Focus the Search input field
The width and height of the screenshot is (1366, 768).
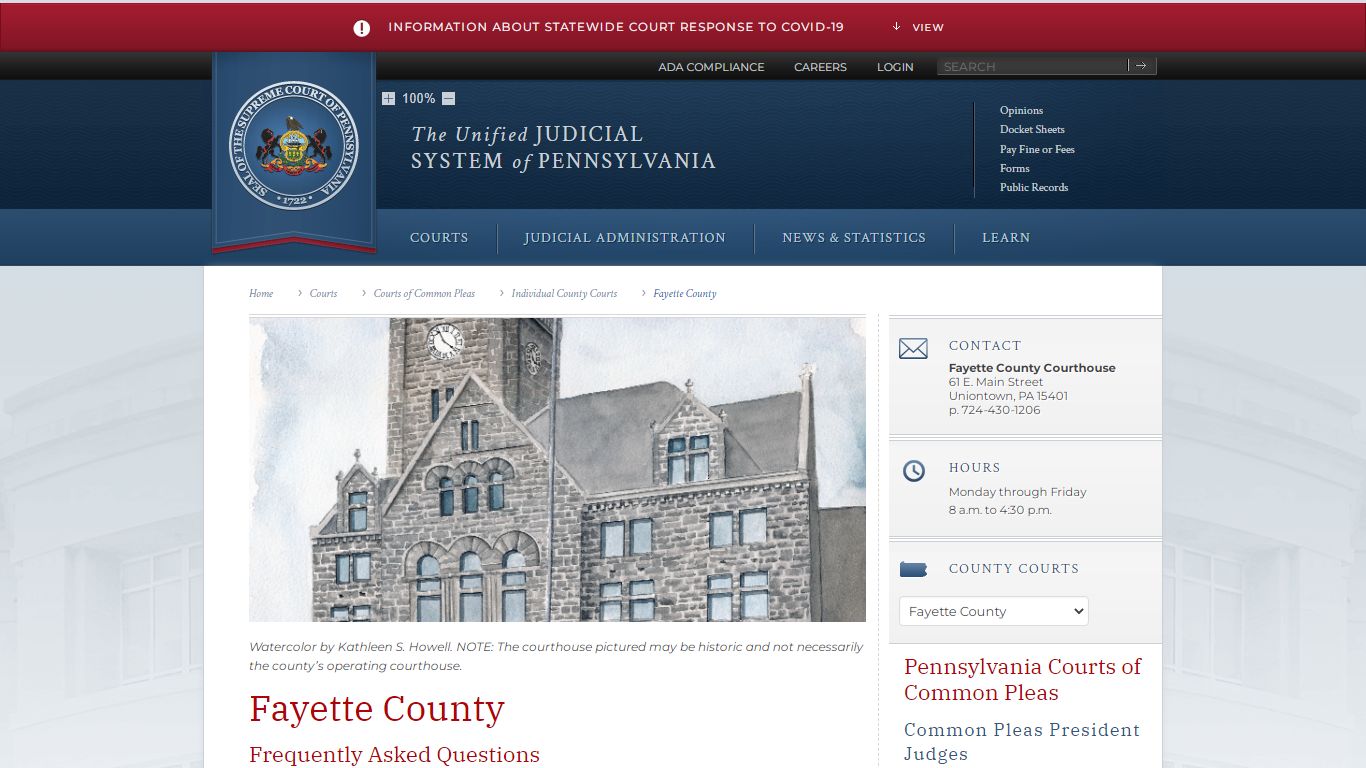[1032, 66]
